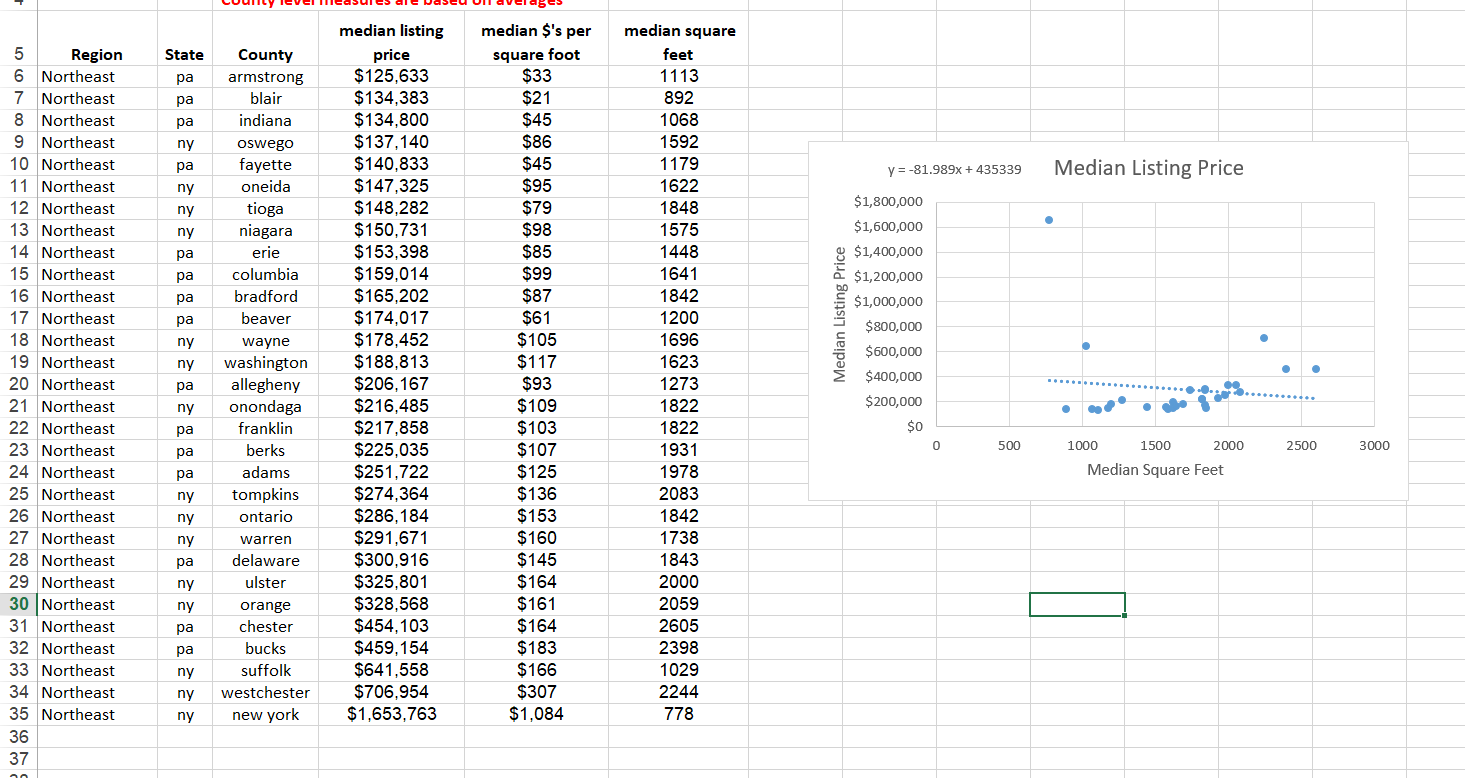The width and height of the screenshot is (1465, 778).
Task: Select the bradford county cell
Action: click(265, 297)
